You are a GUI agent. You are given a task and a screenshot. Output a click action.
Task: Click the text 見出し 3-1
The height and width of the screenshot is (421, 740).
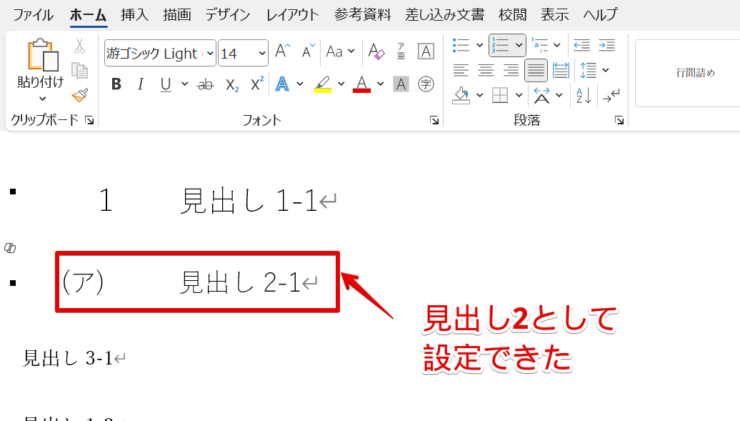coord(68,358)
